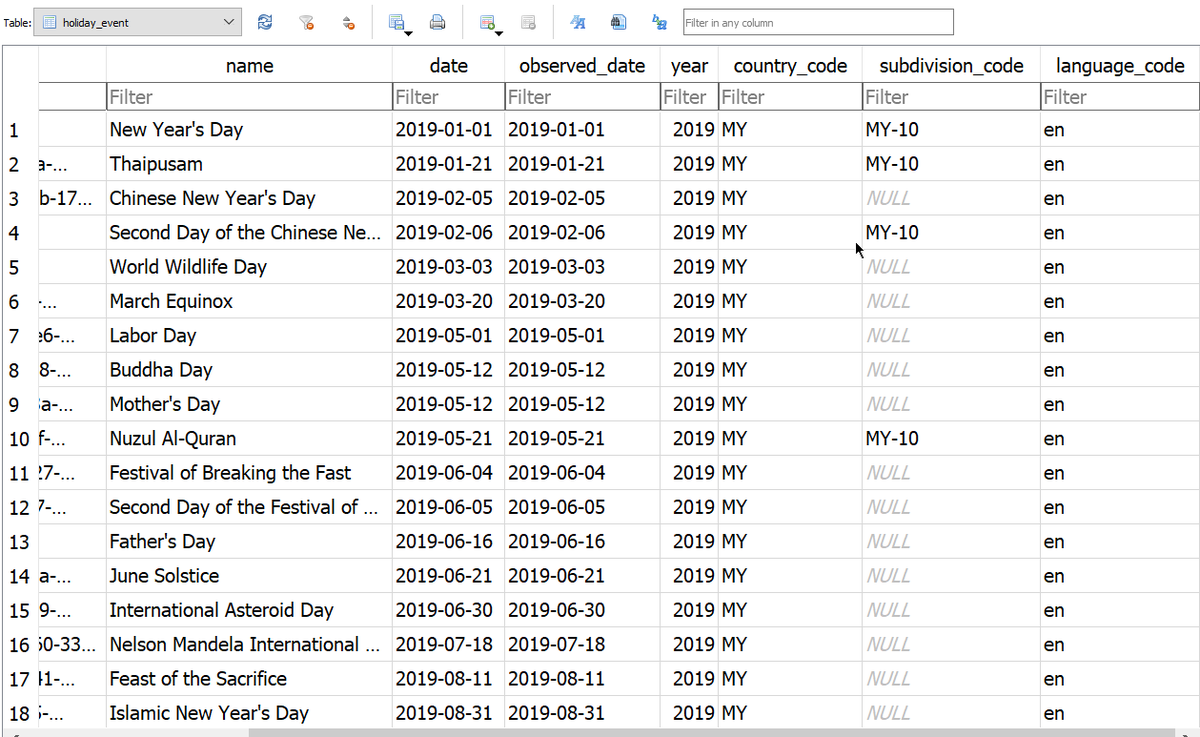This screenshot has height=737, width=1200.
Task: Select the International Asteroid Day cell
Action: (x=249, y=610)
